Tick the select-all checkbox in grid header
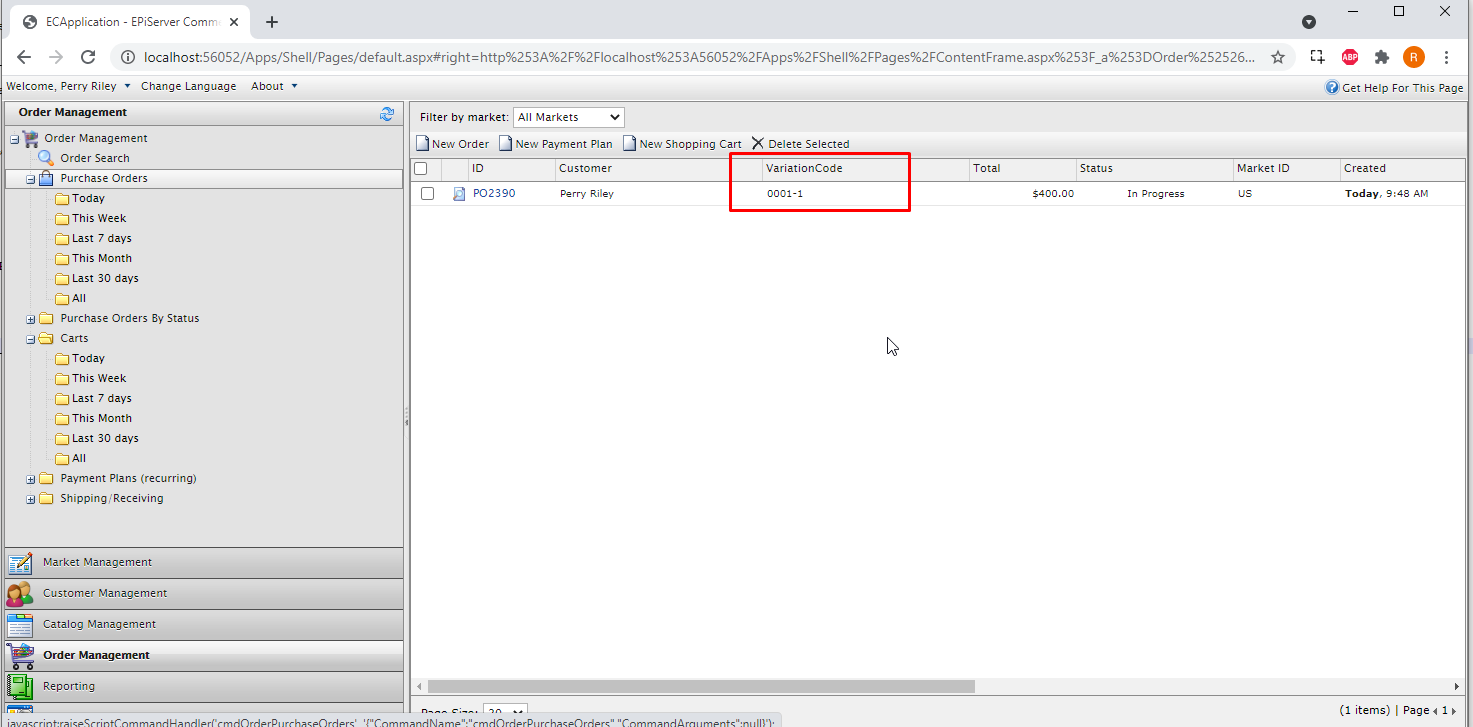 click(421, 168)
